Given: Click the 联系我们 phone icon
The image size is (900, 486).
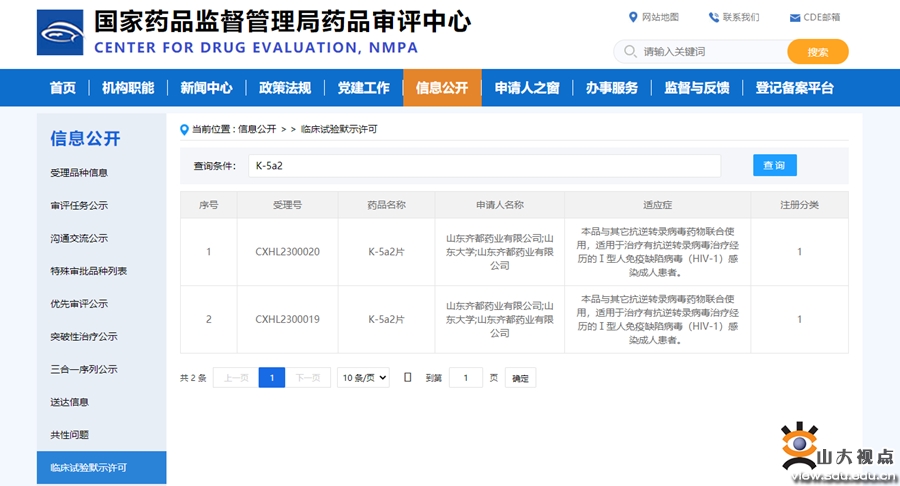Looking at the screenshot, I should point(714,17).
